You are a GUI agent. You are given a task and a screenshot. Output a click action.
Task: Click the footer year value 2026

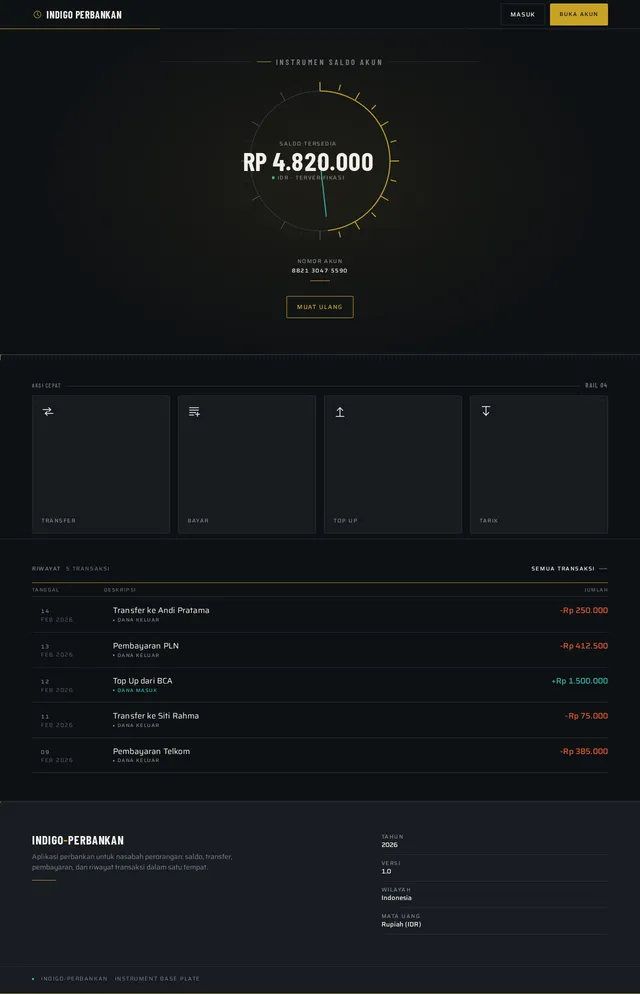pyautogui.click(x=389, y=845)
